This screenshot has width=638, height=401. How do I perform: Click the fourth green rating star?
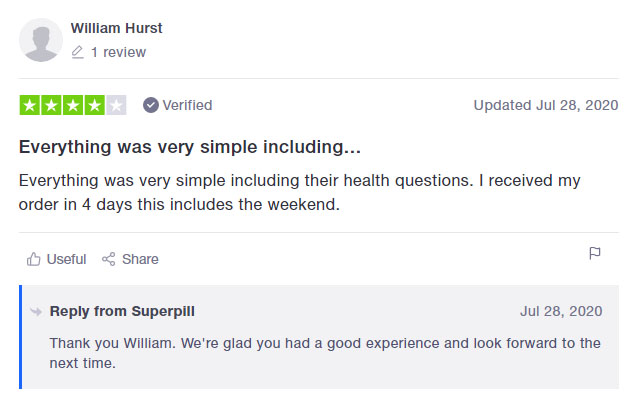click(x=95, y=105)
